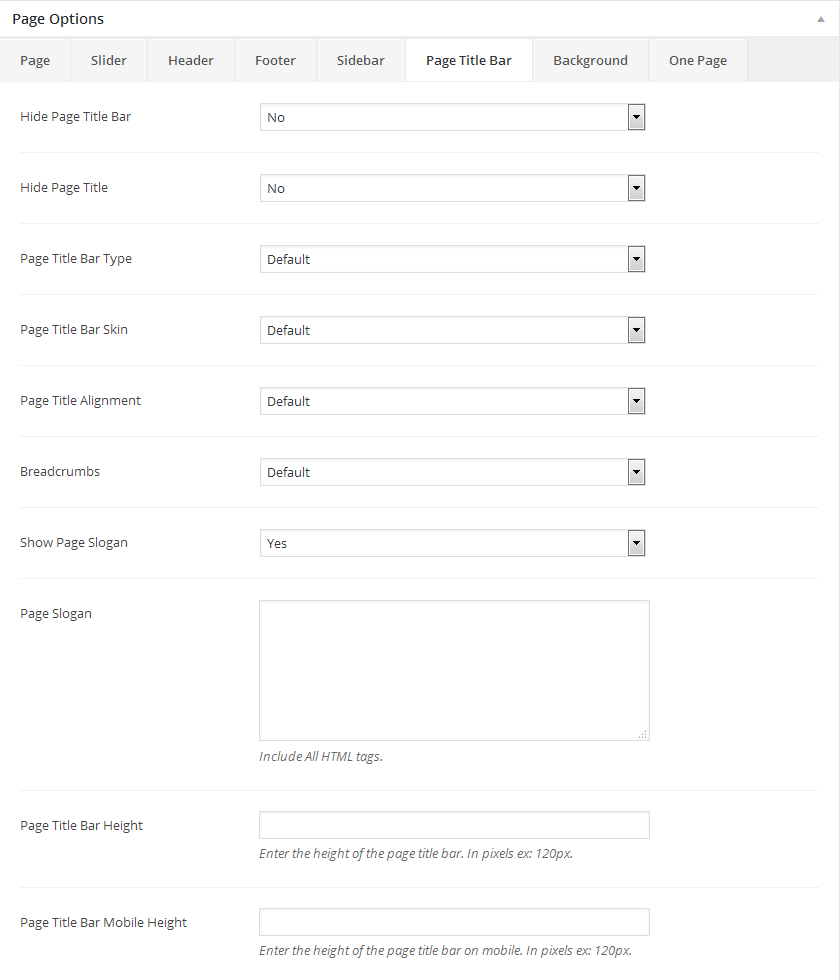Collapse the Page Options panel arrow

[821, 19]
